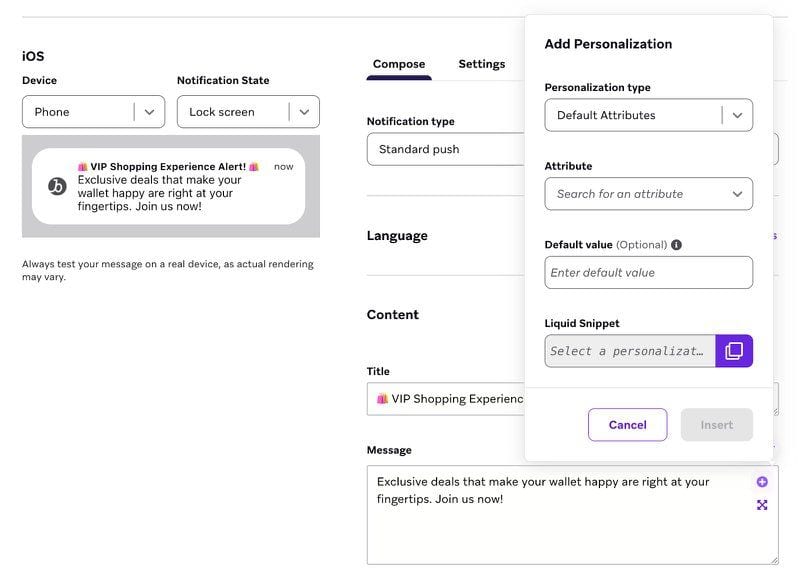The height and width of the screenshot is (582, 800).
Task: Click into the Message text area
Action: 572,515
